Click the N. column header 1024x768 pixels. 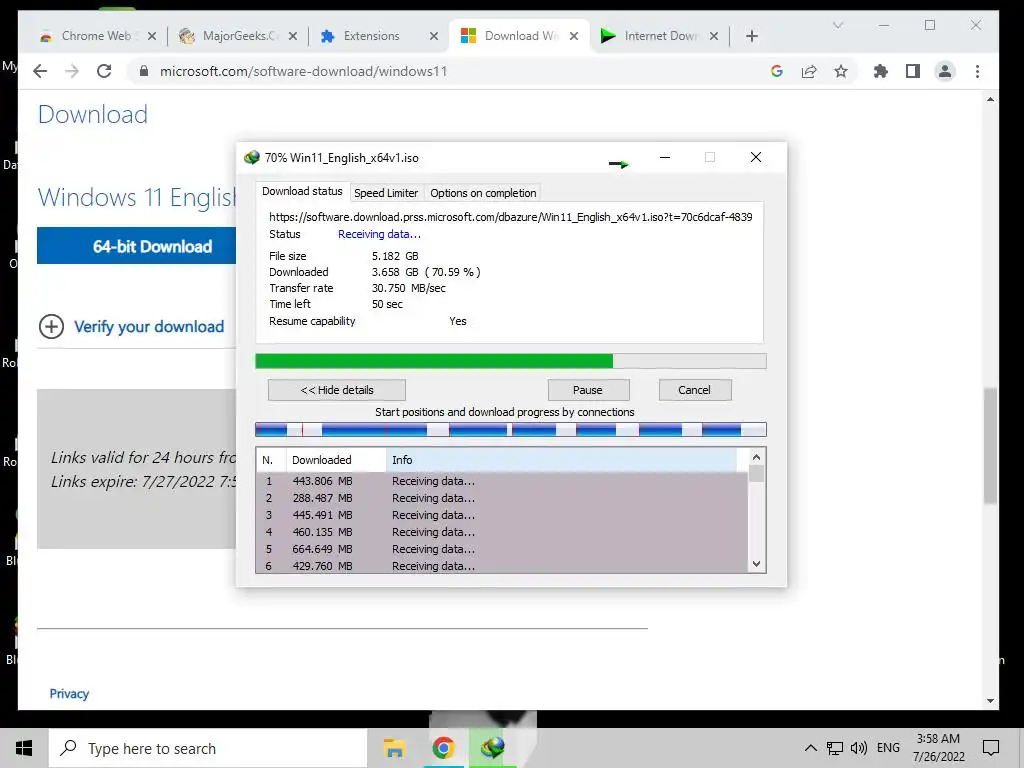271,460
